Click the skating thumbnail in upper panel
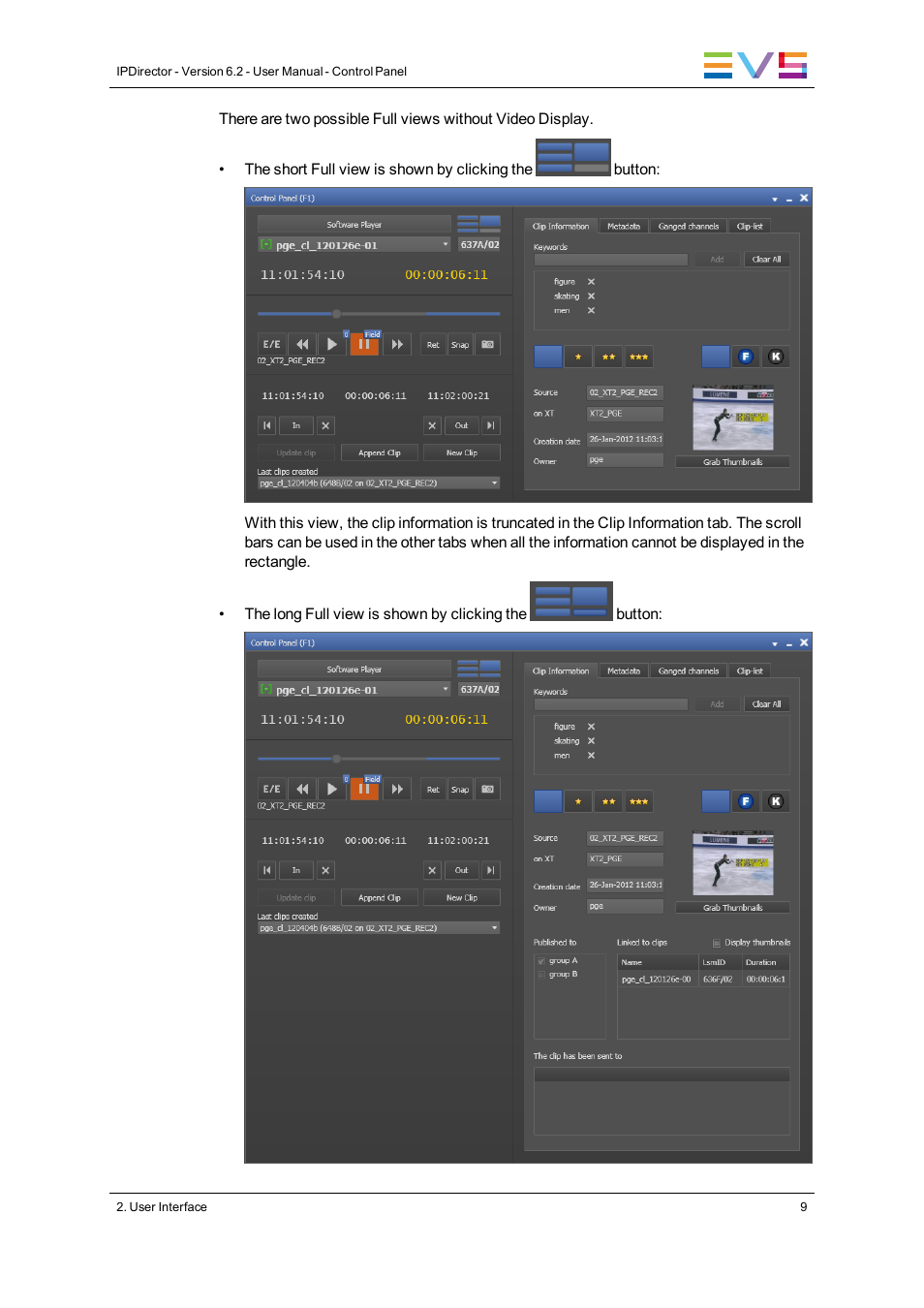924x1308 pixels. tap(733, 419)
